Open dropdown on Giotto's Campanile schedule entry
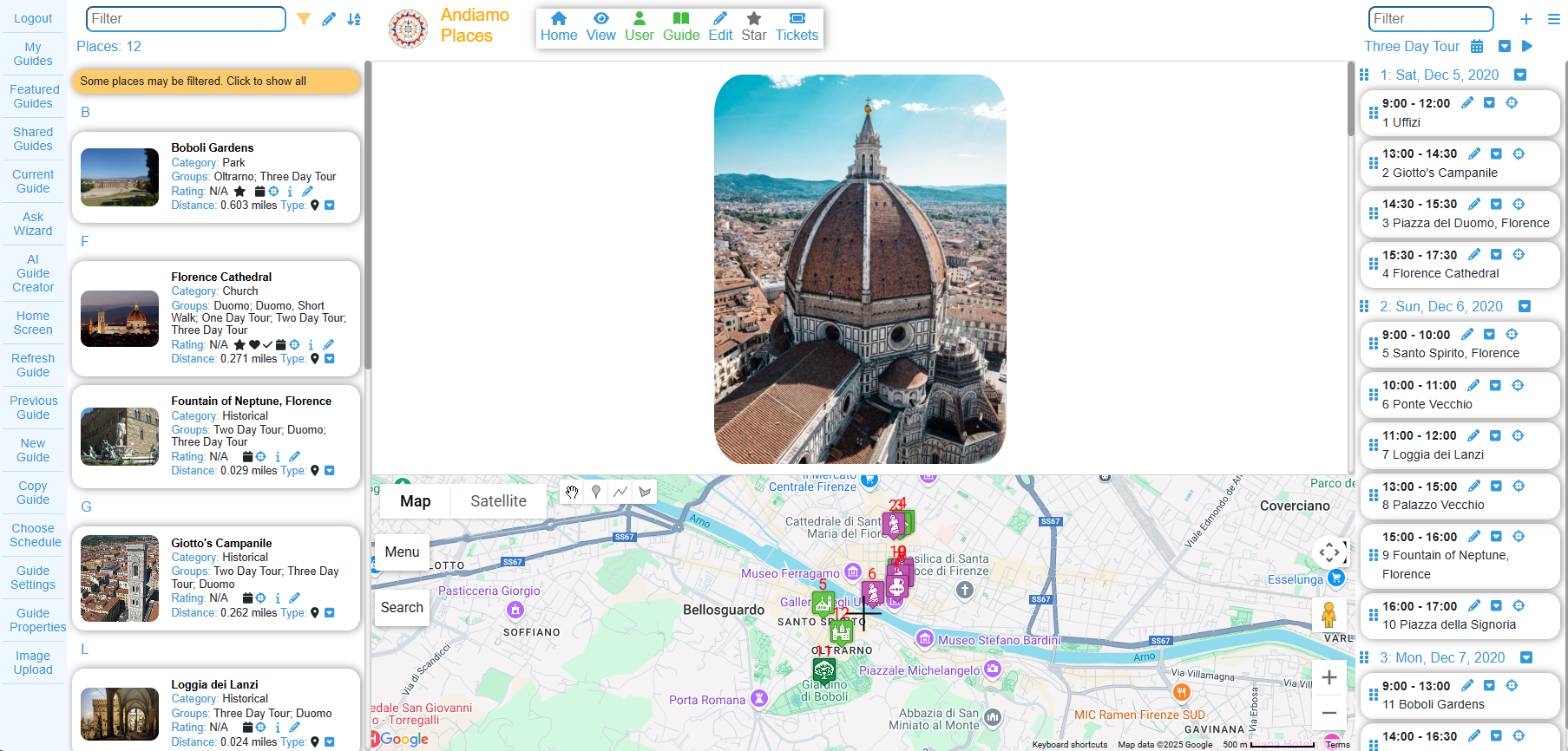The width and height of the screenshot is (1568, 751). tap(1496, 154)
